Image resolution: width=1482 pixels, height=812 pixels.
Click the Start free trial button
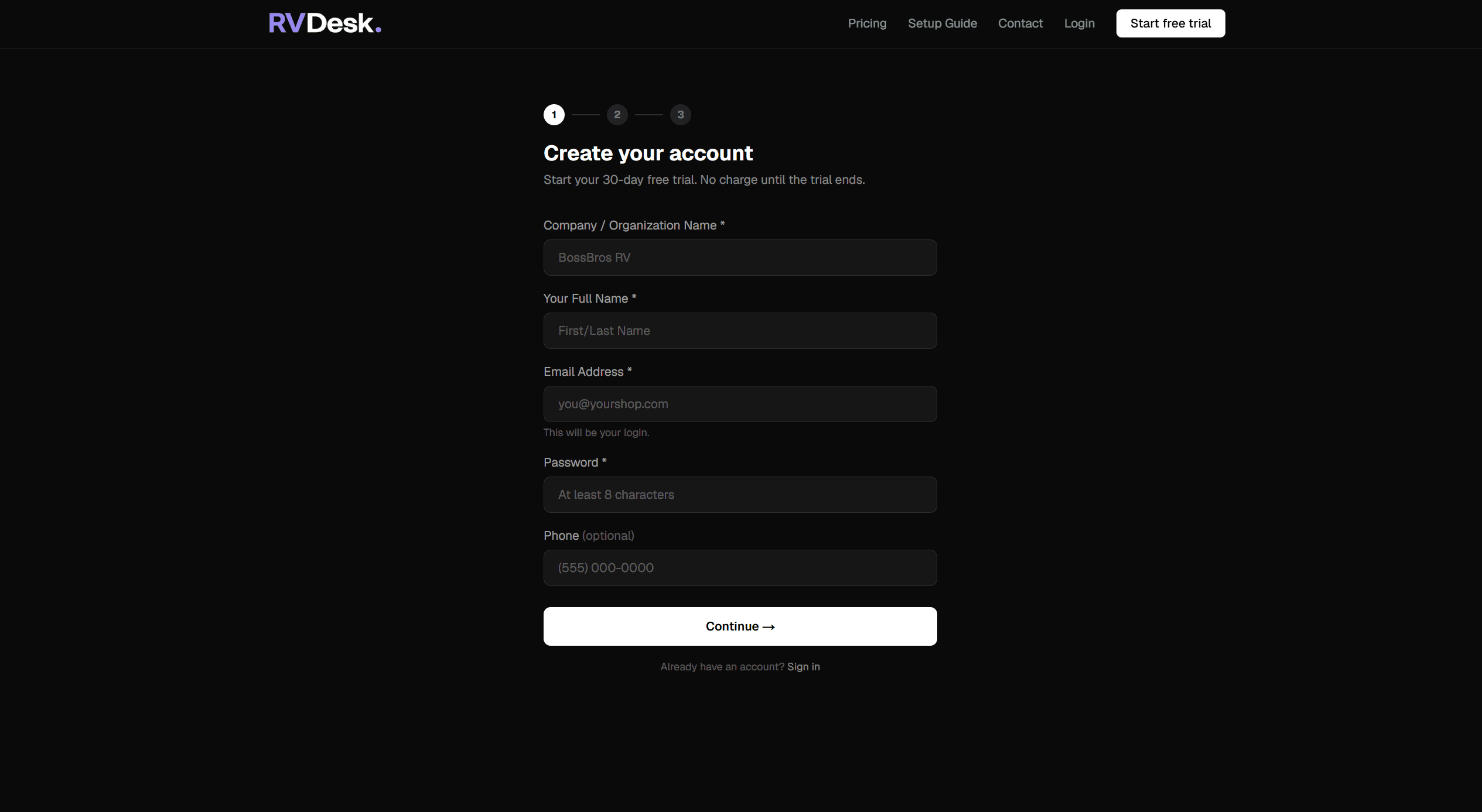tap(1170, 23)
